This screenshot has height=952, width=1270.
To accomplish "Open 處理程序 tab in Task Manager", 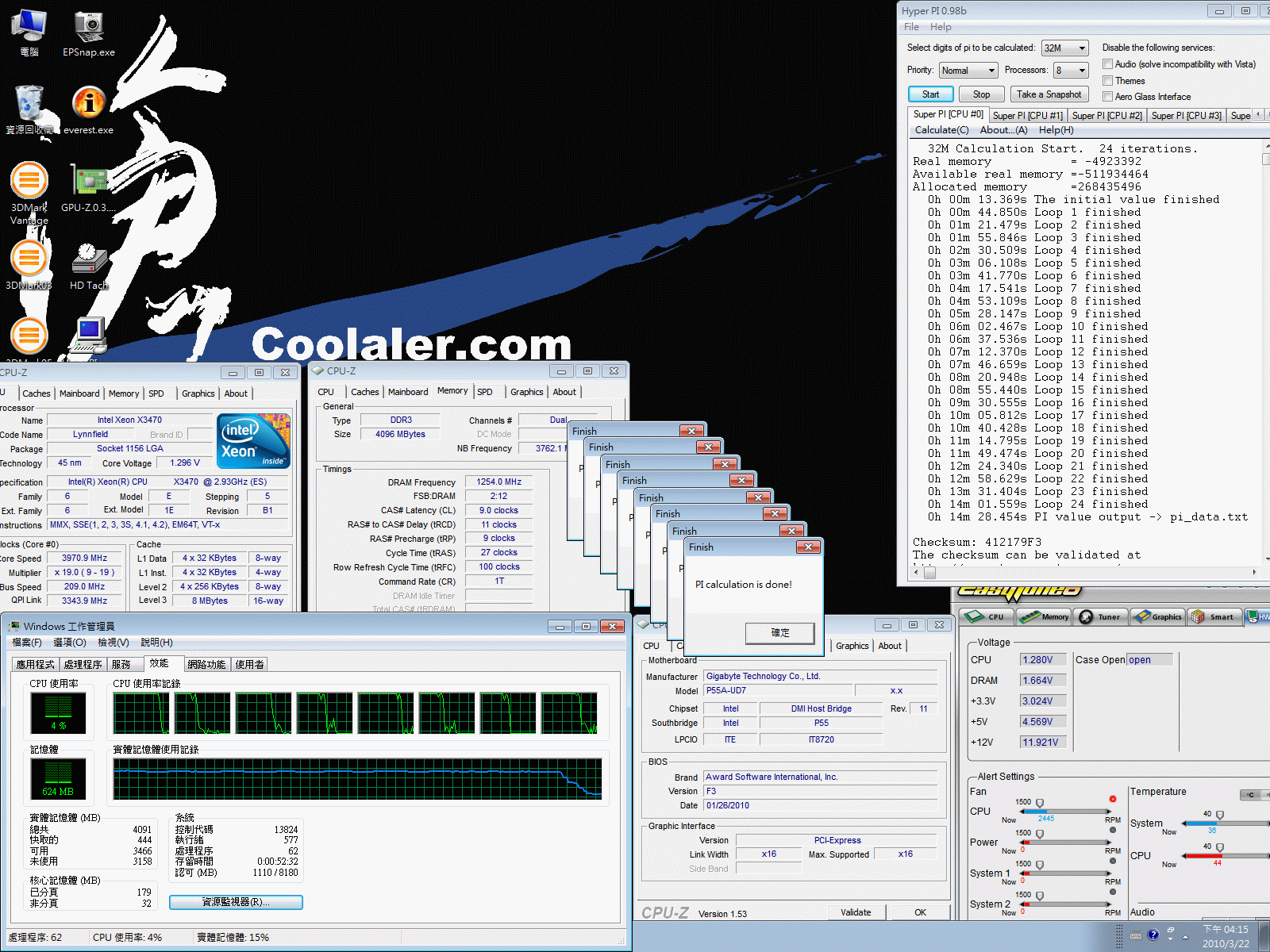I will 83,664.
